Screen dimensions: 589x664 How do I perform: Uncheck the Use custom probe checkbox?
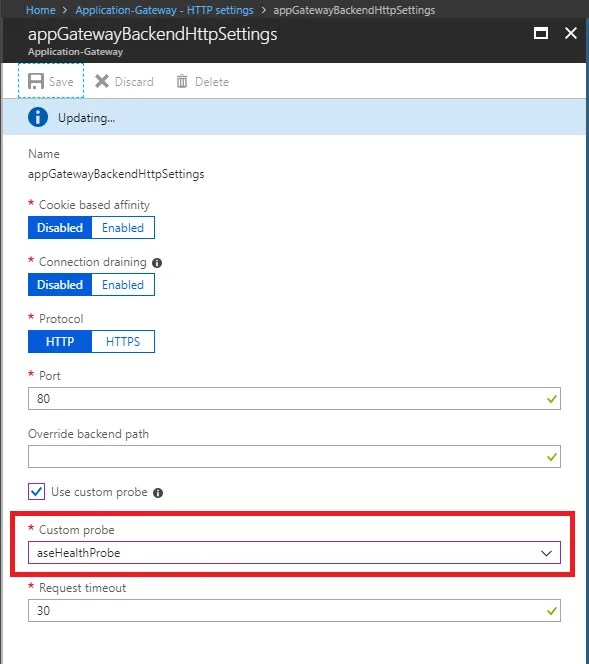click(x=36, y=492)
